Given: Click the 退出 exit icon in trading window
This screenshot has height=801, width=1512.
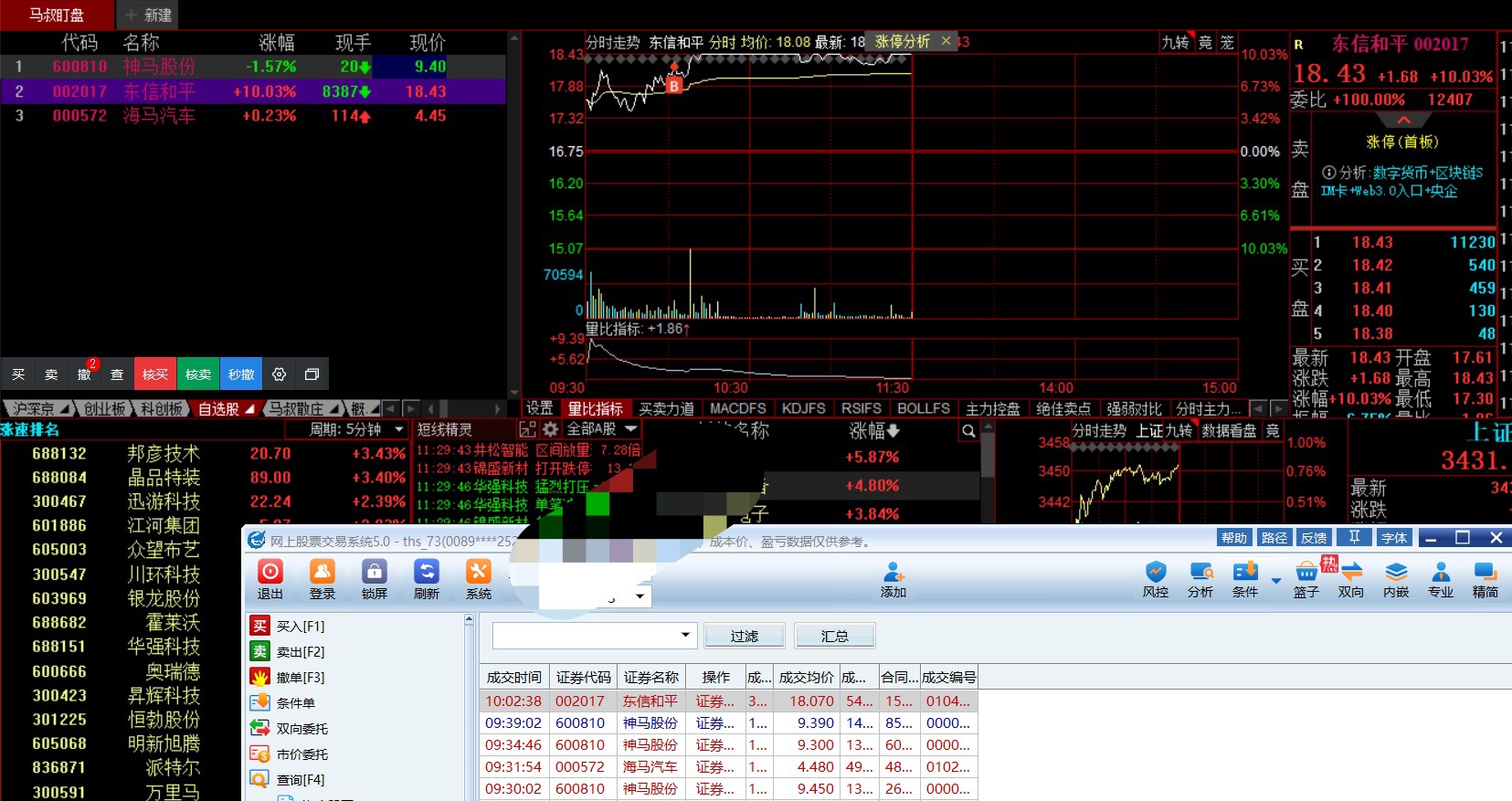Looking at the screenshot, I should click(x=270, y=580).
